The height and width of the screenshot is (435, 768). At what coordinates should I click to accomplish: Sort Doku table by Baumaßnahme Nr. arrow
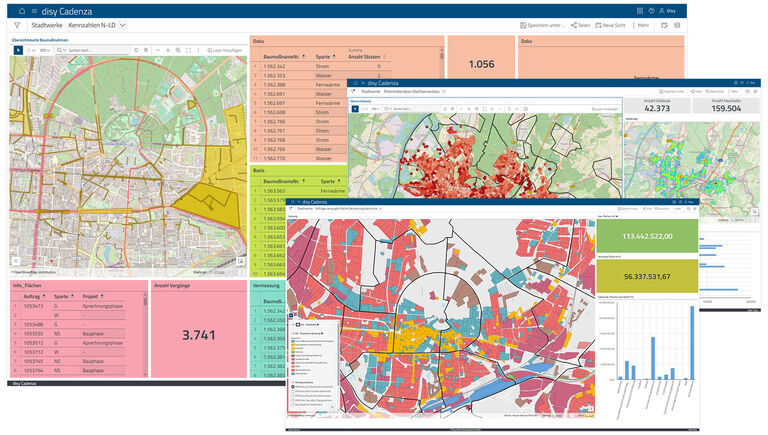304,57
